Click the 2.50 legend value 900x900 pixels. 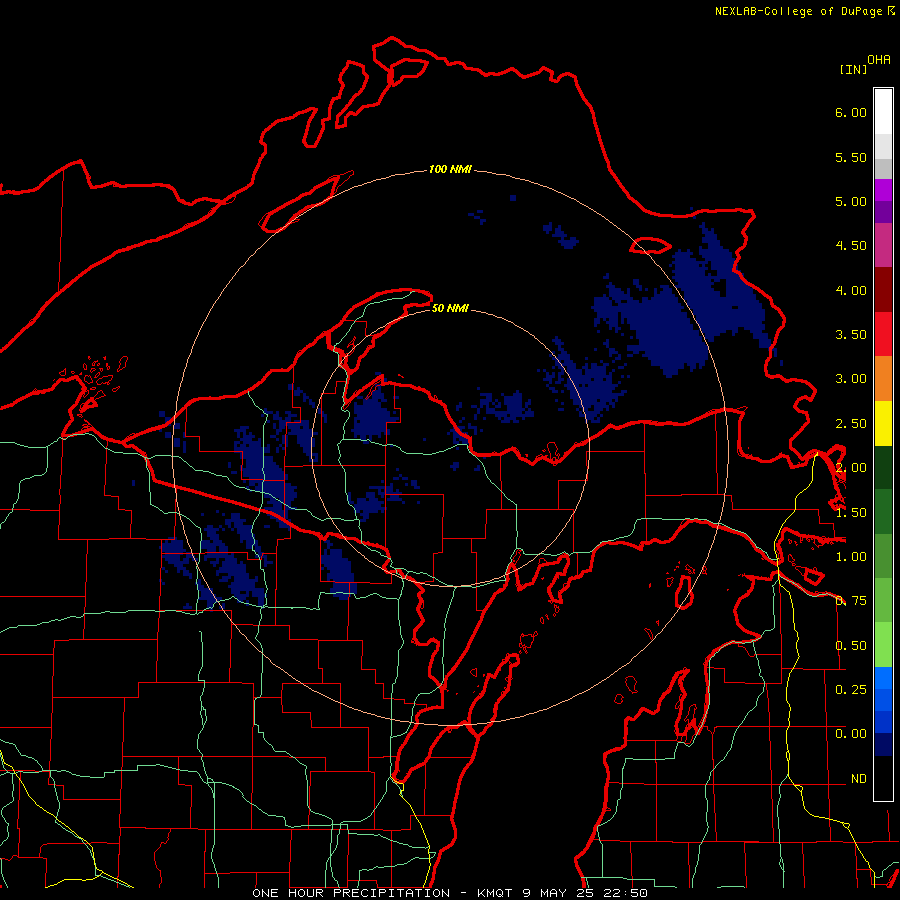[851, 424]
